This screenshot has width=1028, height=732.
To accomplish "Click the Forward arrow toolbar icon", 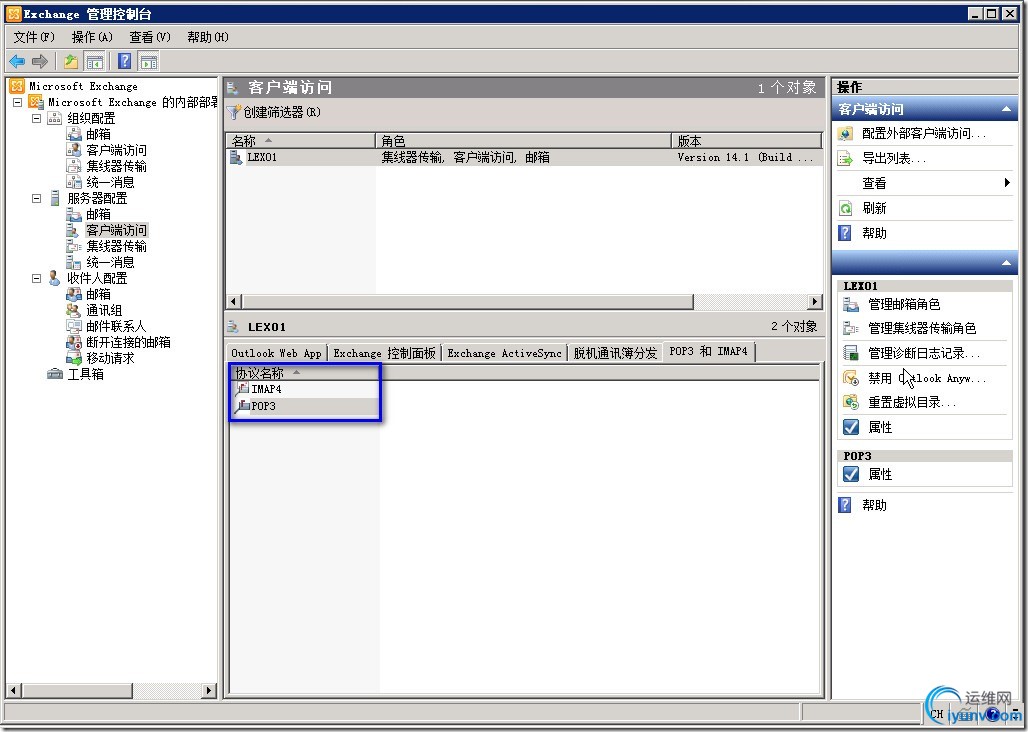I will click(x=40, y=62).
